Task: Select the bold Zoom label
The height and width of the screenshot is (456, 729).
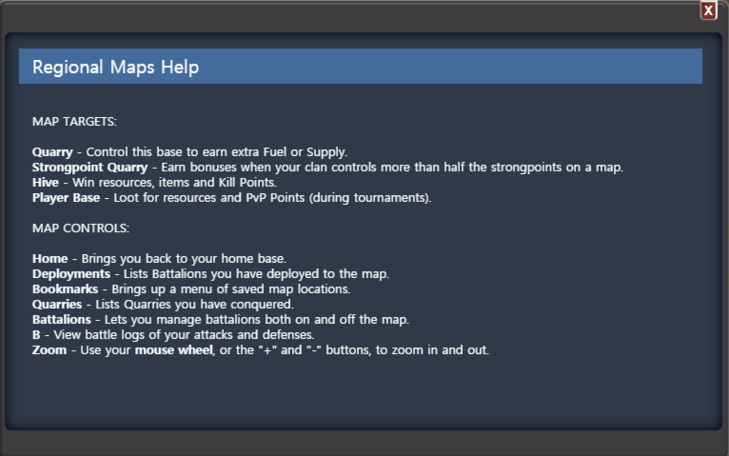Action: click(x=49, y=350)
